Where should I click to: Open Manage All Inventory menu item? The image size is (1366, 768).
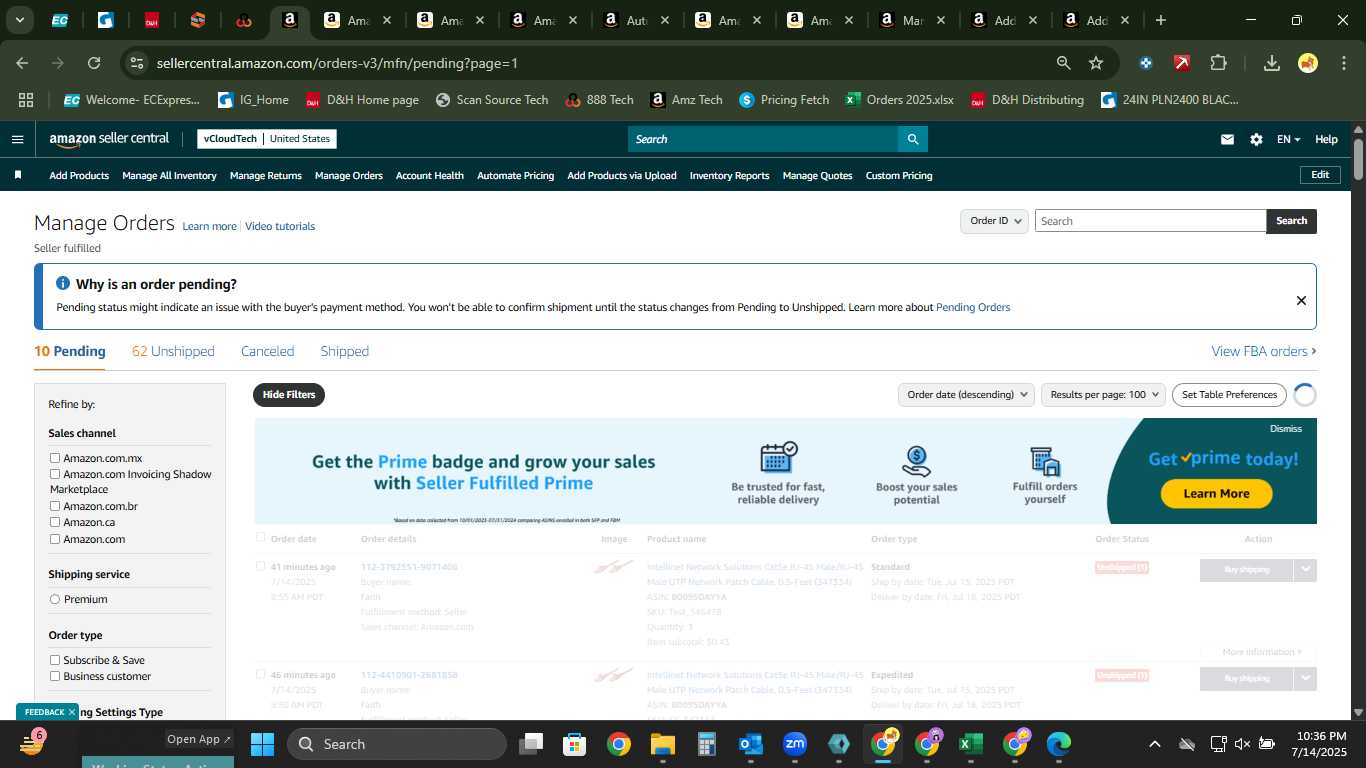[x=169, y=175]
